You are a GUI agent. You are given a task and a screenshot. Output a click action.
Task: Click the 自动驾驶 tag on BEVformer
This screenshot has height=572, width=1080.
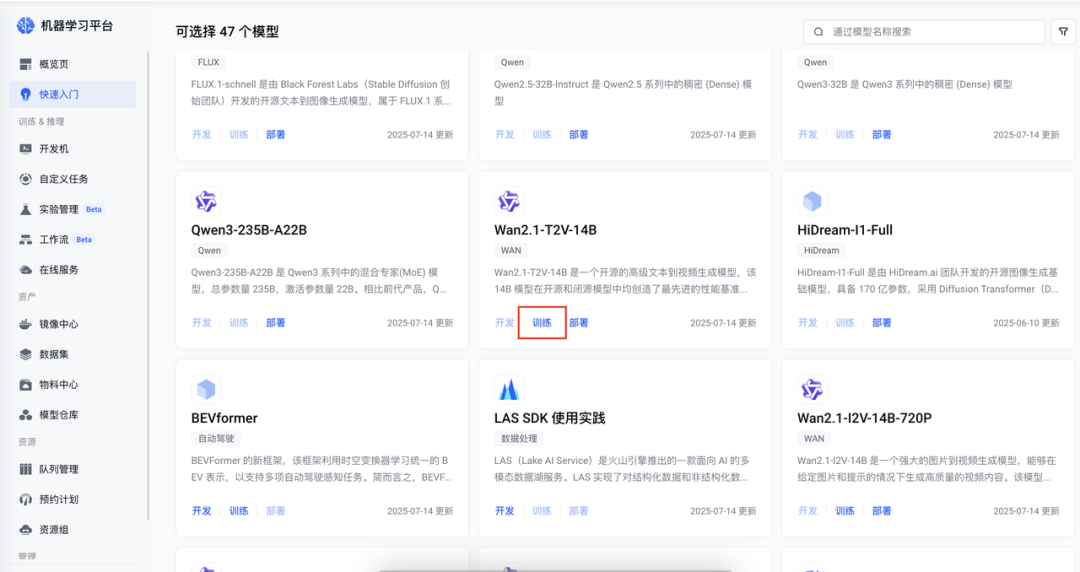pos(216,438)
